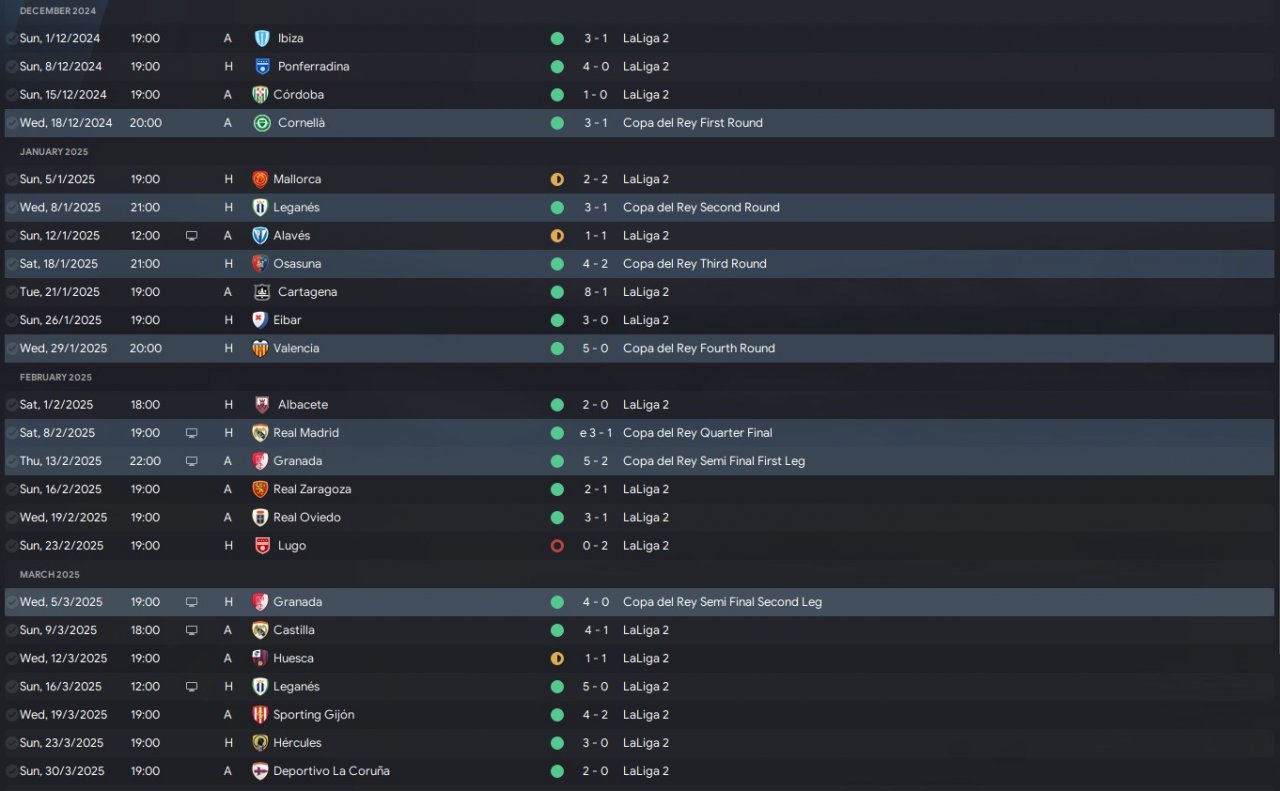Viewport: 1280px width, 791px height.
Task: Click the TV broadcast icon on Alavés row
Action: click(192, 236)
